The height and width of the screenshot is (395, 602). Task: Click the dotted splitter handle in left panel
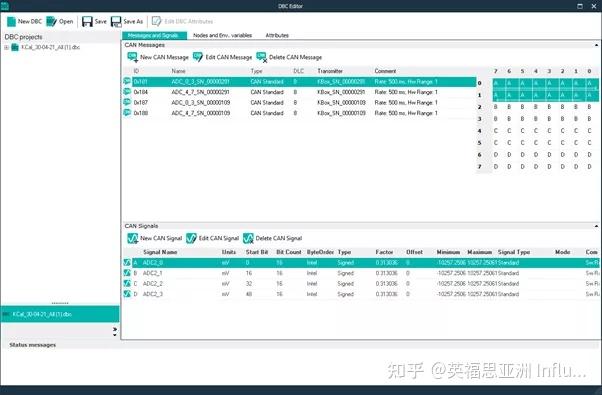click(60, 303)
